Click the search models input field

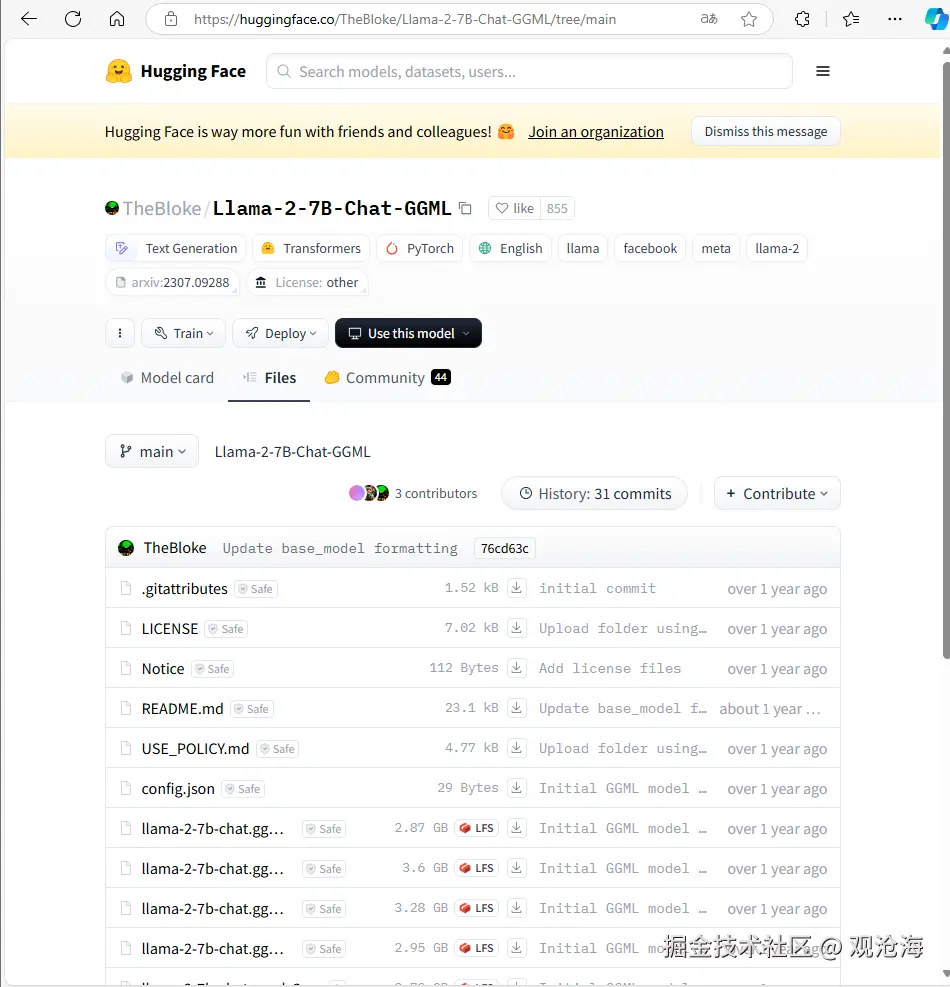[x=529, y=71]
